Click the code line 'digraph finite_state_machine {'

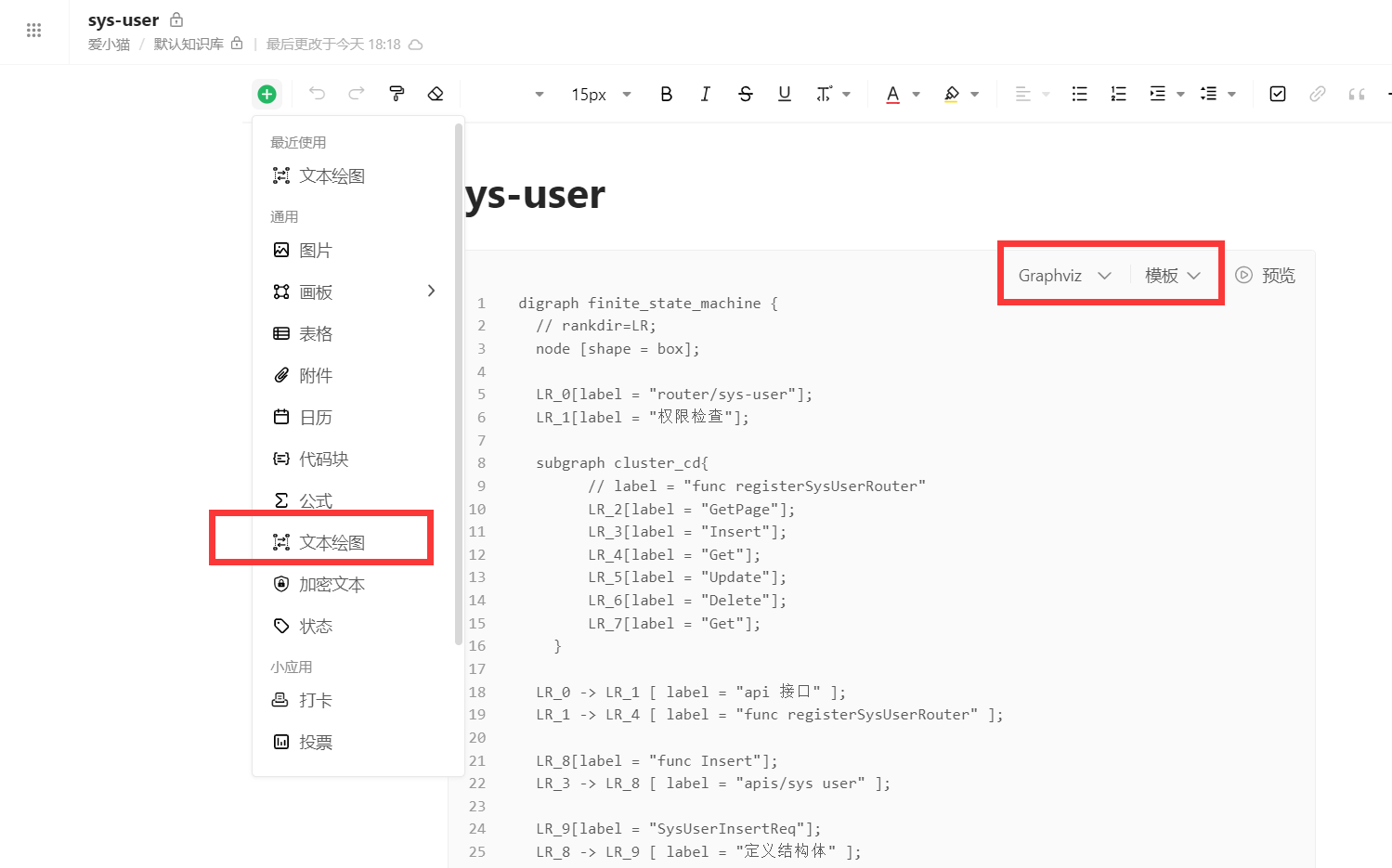pyautogui.click(x=648, y=303)
